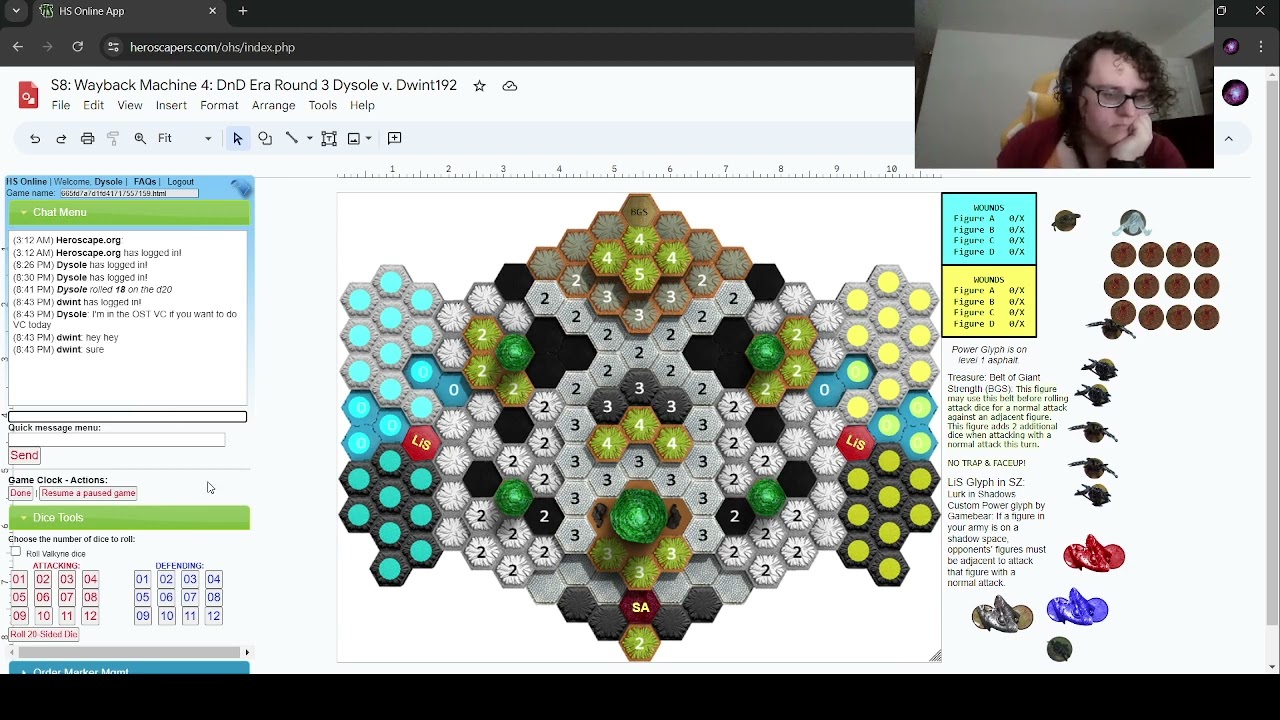The width and height of the screenshot is (1280, 720).
Task: Open the browser tab search chevron
Action: point(15,11)
